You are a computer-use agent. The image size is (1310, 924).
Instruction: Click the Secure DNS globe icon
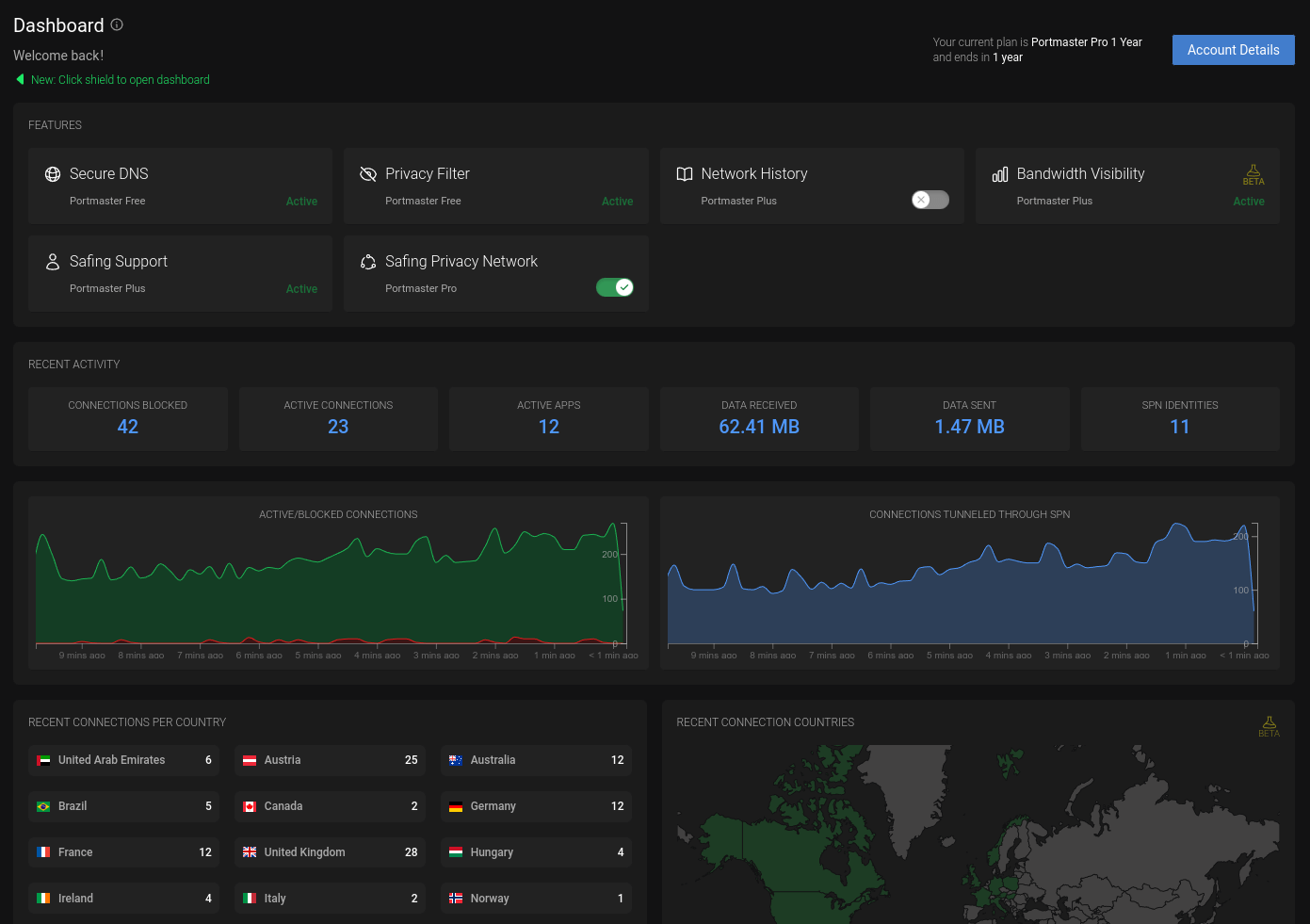point(53,174)
